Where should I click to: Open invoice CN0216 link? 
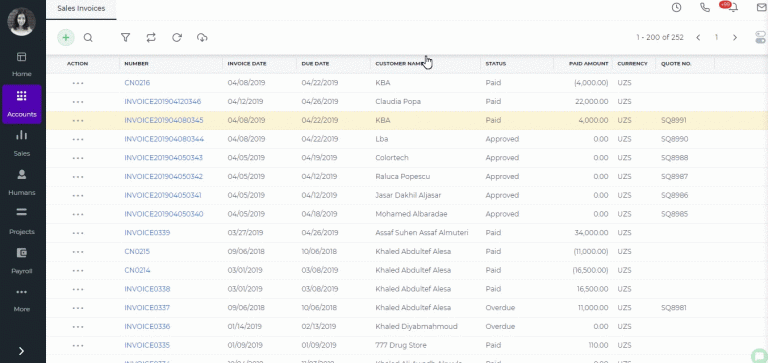point(137,83)
